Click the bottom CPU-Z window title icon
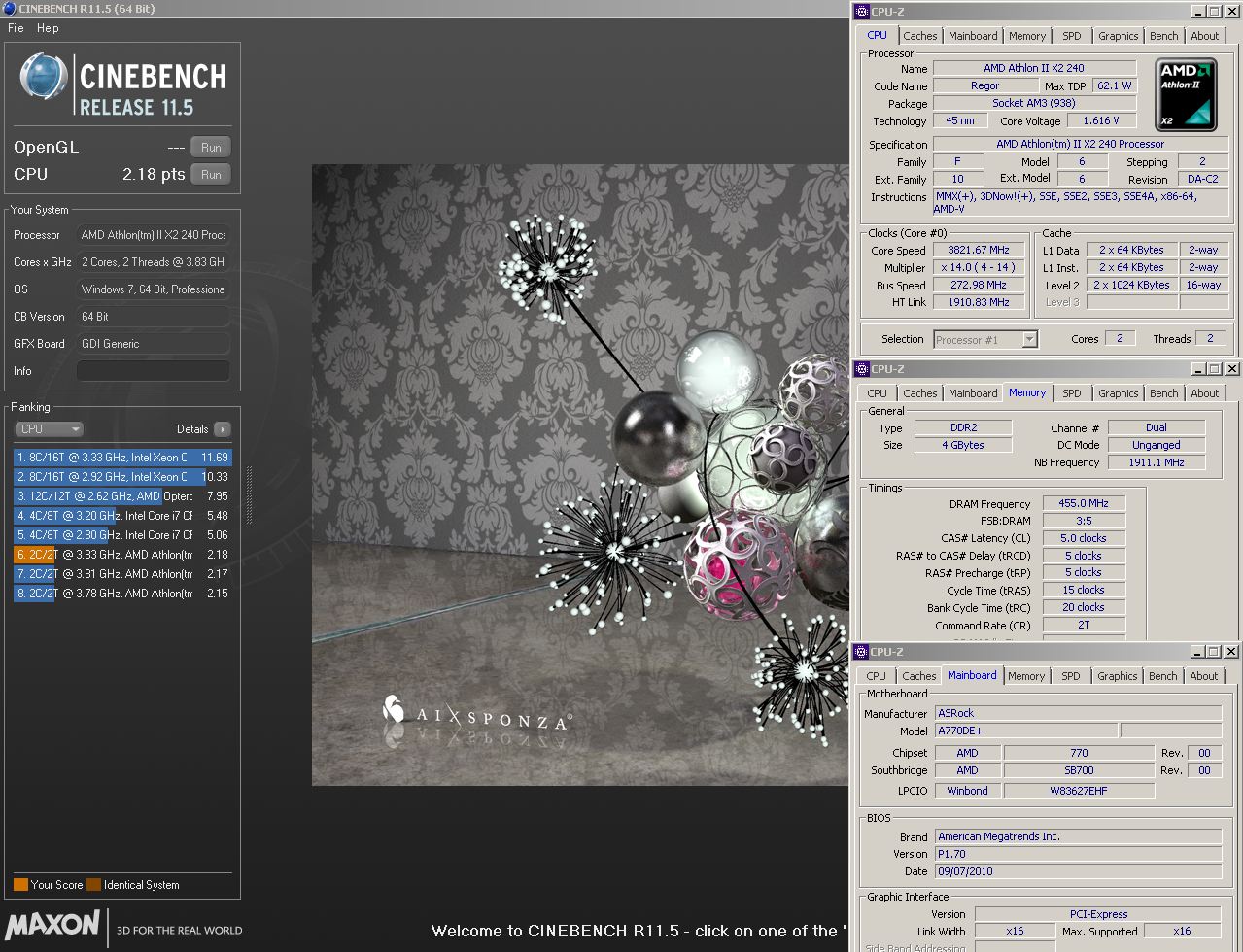The height and width of the screenshot is (952, 1243). [x=862, y=652]
